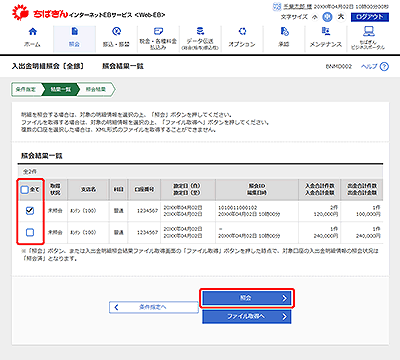Select the 条件指定 step tab
Image resolution: width=400 pixels, height=360 pixels.
[x=27, y=89]
